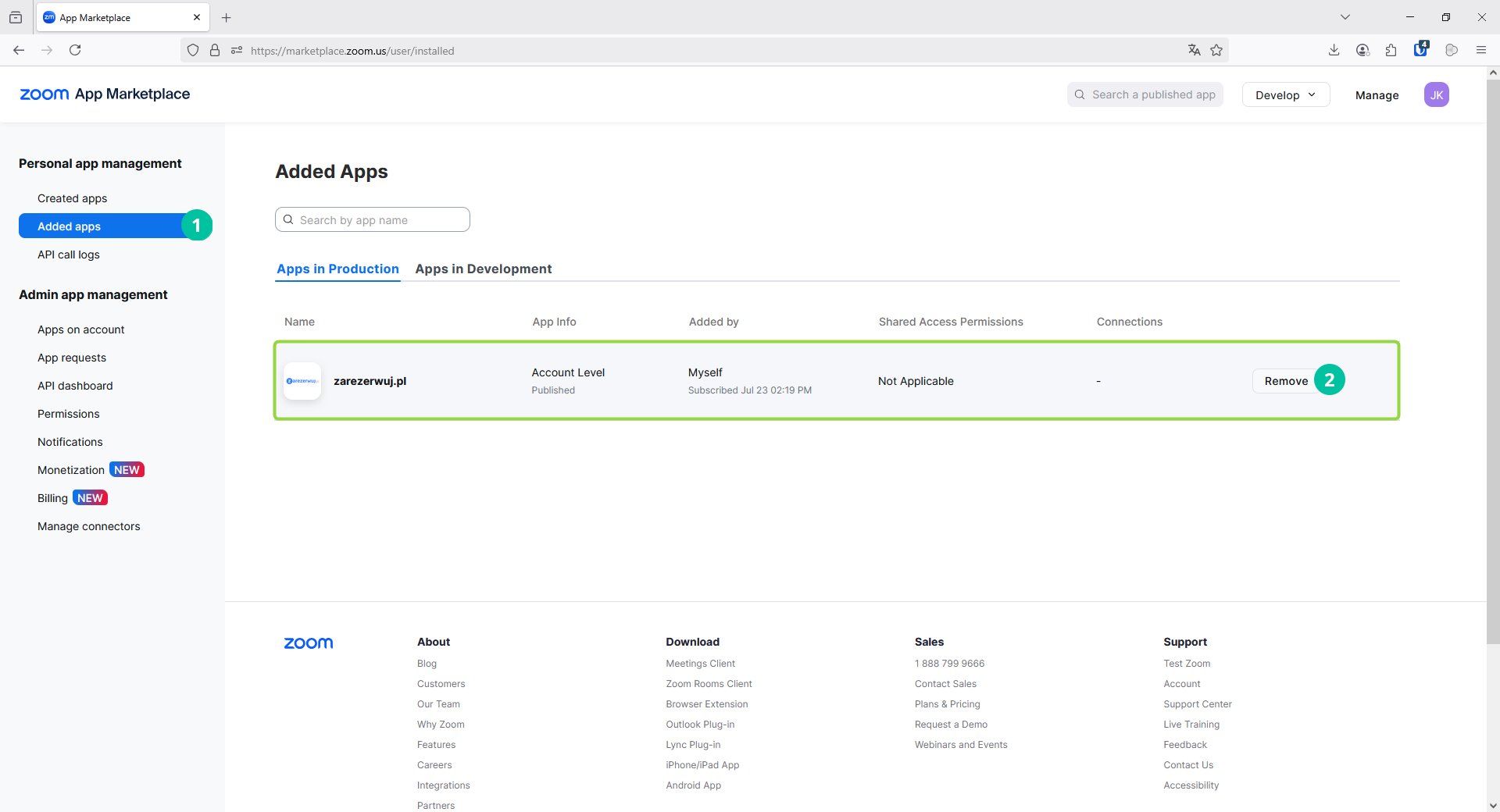Remove the zarezerwuj.pl app
This screenshot has width=1500, height=812.
point(1286,381)
